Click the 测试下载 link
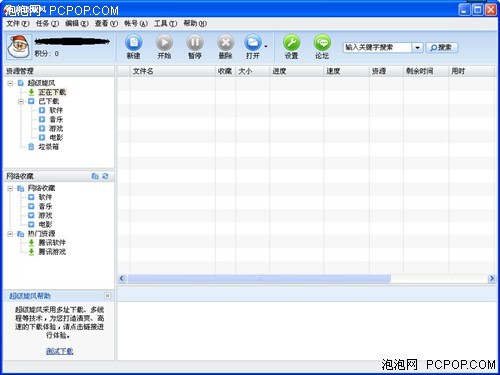 [60, 351]
